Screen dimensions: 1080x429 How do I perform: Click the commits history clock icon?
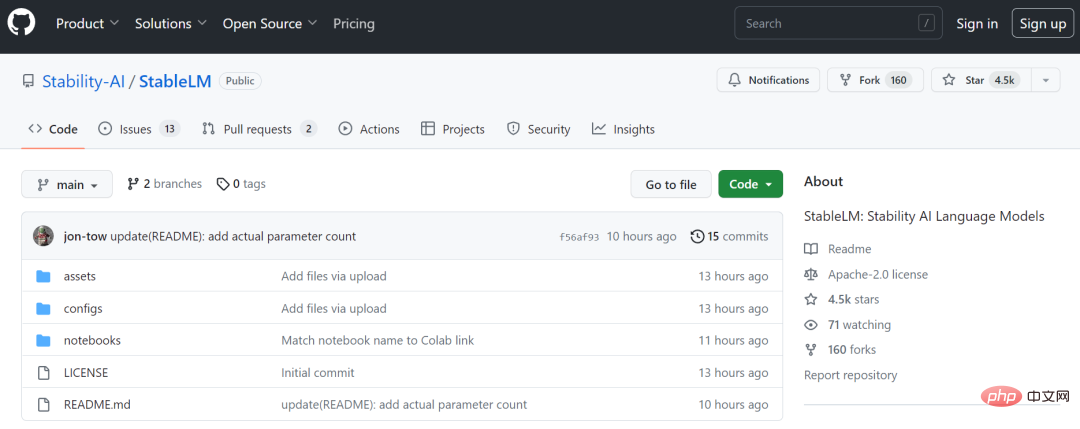[697, 236]
